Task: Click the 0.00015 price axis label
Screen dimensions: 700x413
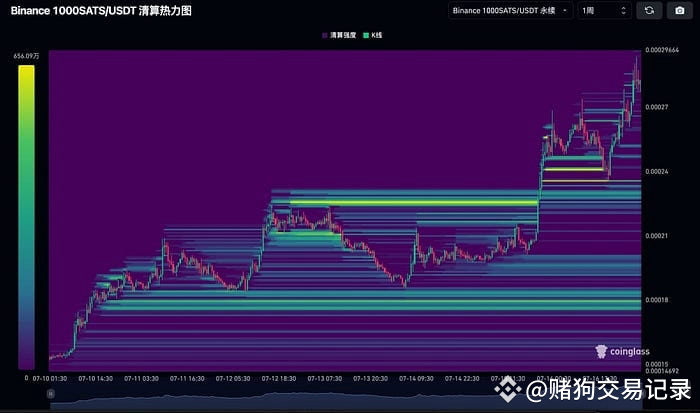Action: [x=657, y=364]
